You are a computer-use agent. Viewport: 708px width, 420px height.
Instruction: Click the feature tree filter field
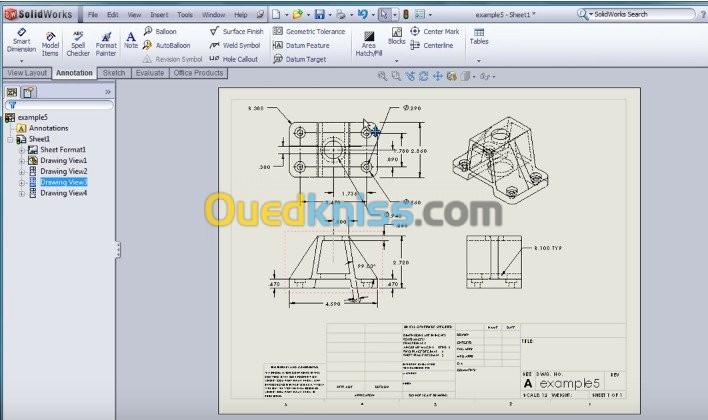[59, 105]
